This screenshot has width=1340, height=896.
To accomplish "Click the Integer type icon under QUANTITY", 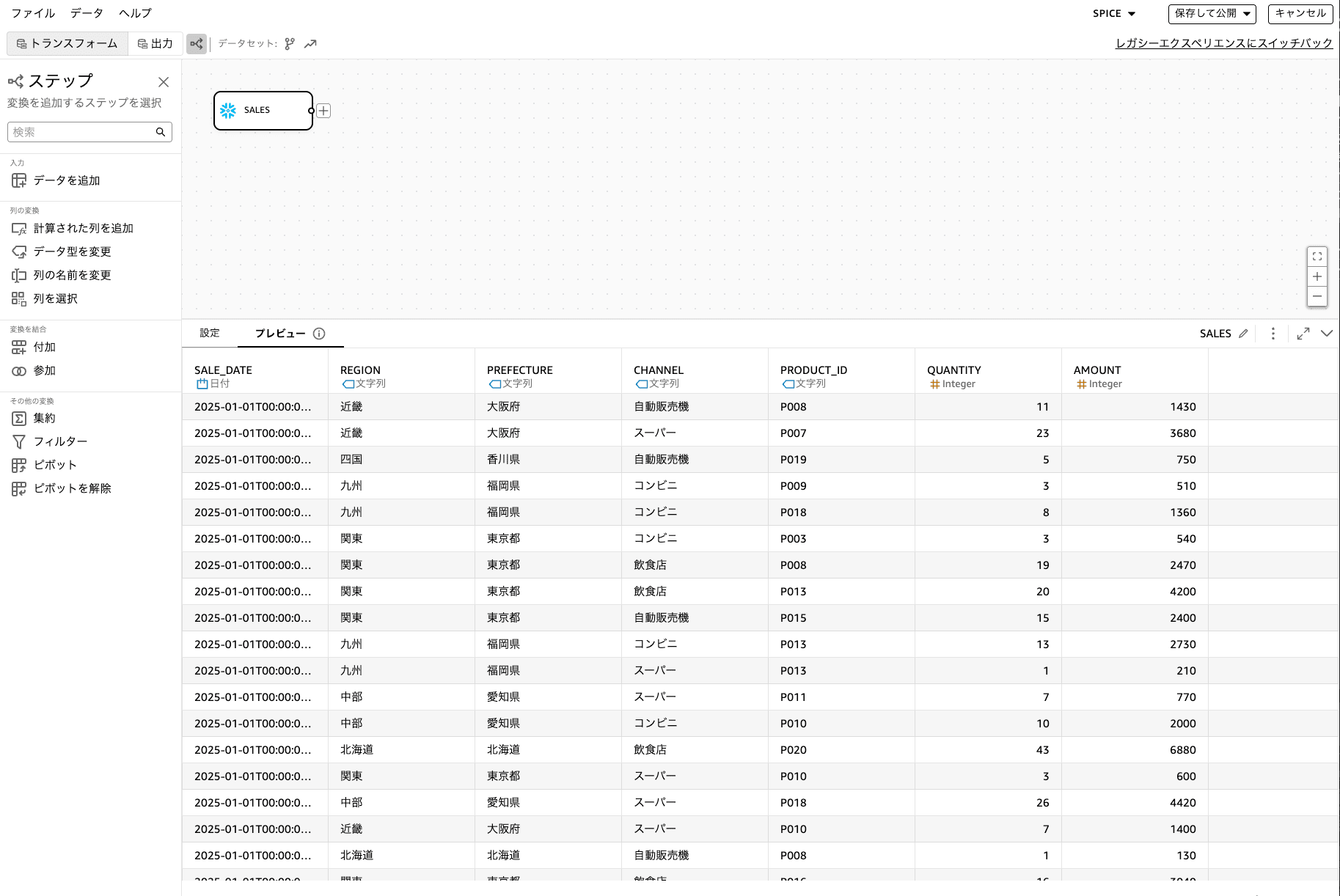I will (x=934, y=383).
